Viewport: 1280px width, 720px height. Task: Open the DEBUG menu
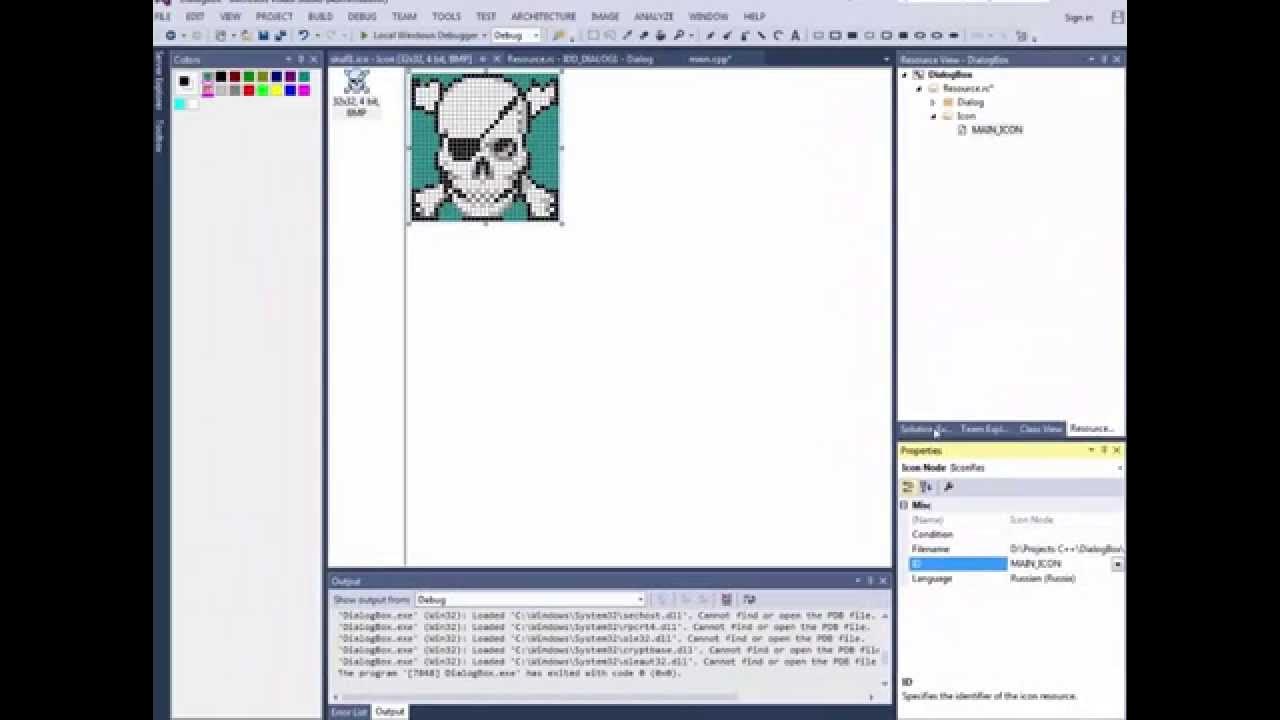pos(362,17)
